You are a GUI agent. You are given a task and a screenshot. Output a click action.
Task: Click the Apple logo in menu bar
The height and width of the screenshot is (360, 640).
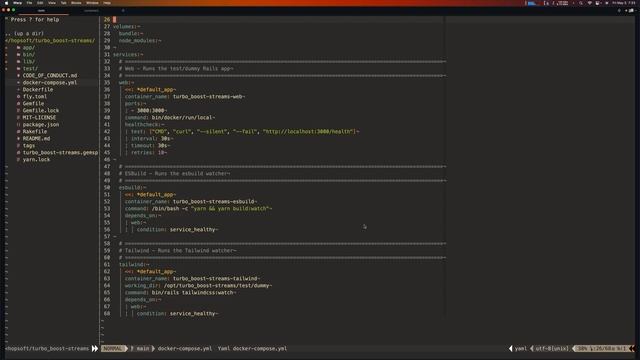(6, 2)
